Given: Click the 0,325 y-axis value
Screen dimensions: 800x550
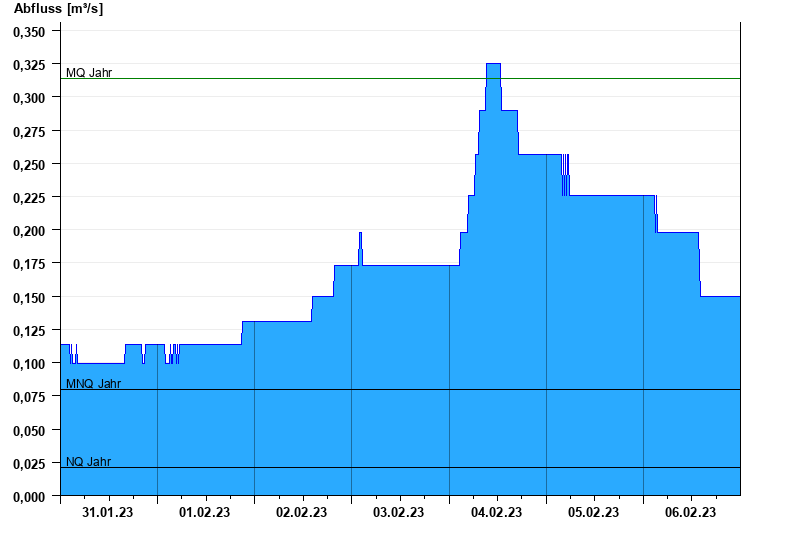Looking at the screenshot, I should [x=29, y=65].
